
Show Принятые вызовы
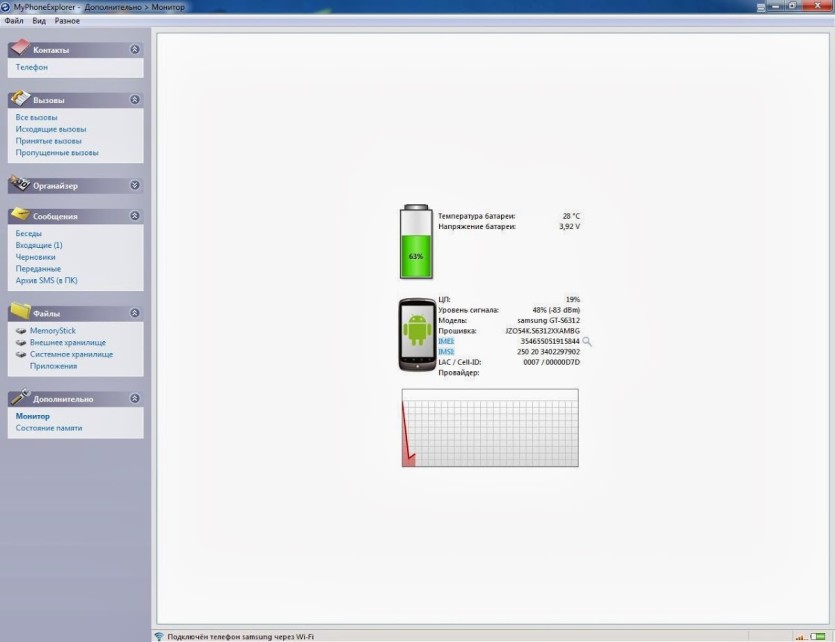[48, 141]
